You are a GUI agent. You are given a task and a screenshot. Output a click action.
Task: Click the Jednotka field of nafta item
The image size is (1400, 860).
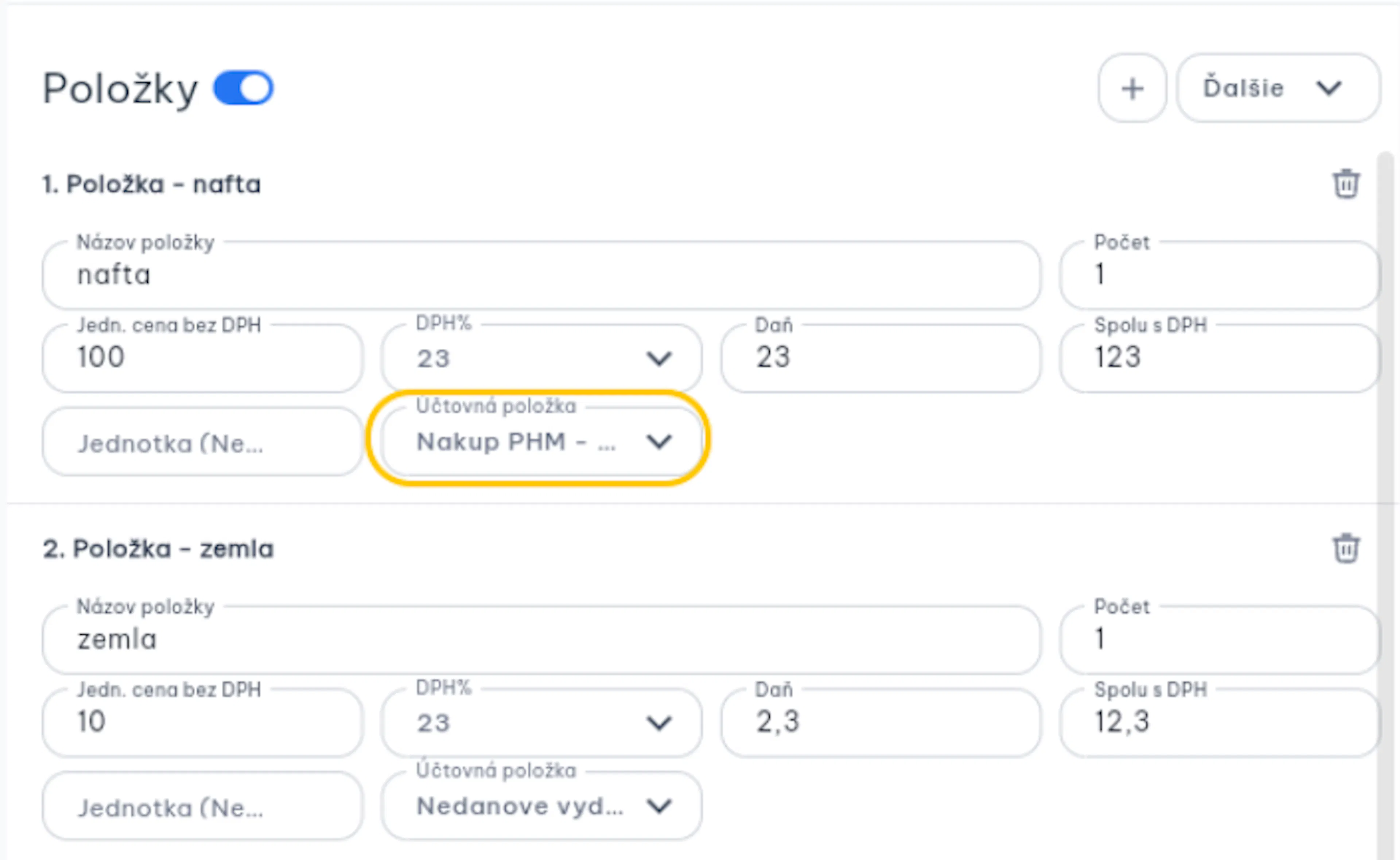(202, 441)
